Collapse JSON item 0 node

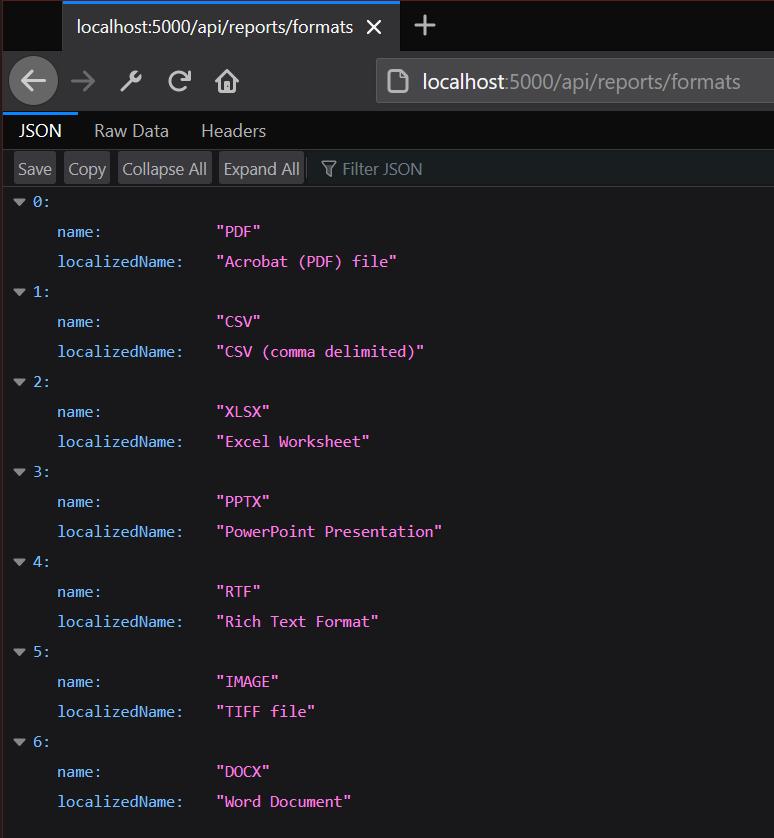point(19,202)
